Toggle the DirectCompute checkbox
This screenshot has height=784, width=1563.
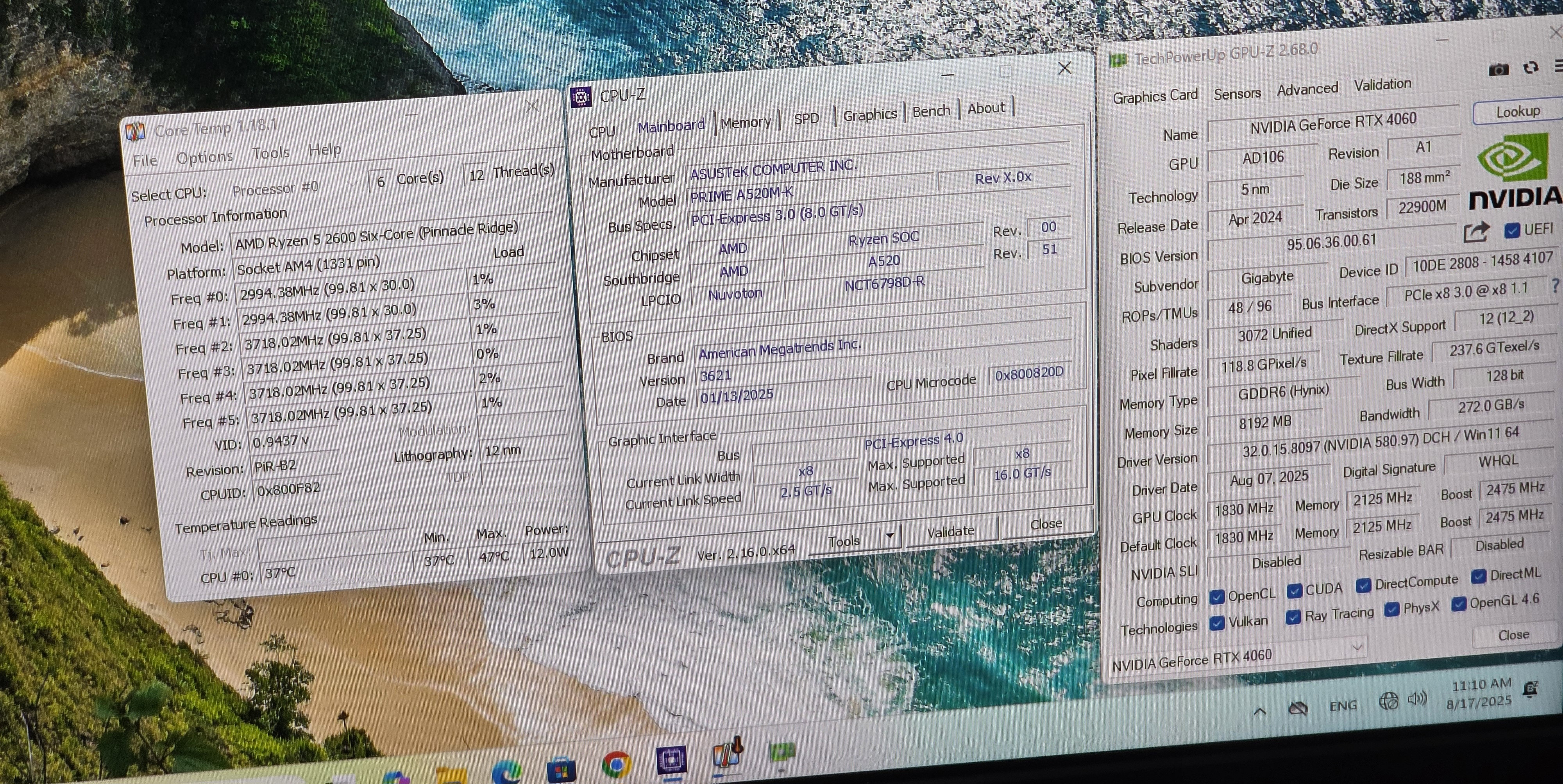pyautogui.click(x=1363, y=585)
